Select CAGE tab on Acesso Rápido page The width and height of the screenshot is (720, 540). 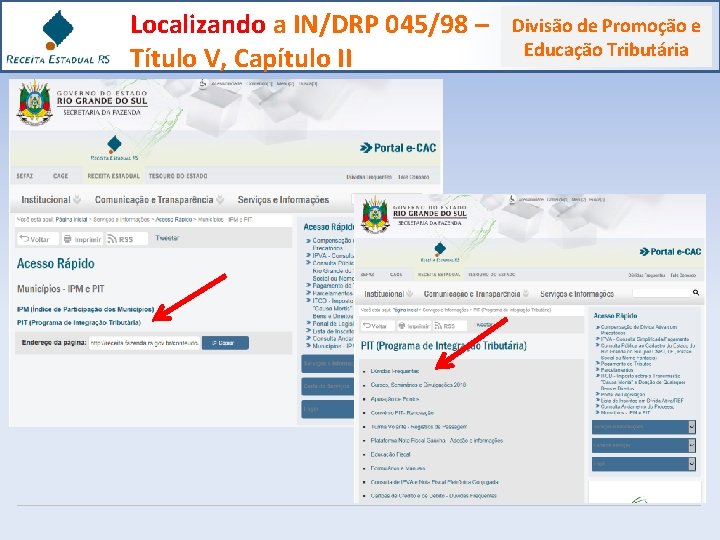(x=61, y=176)
